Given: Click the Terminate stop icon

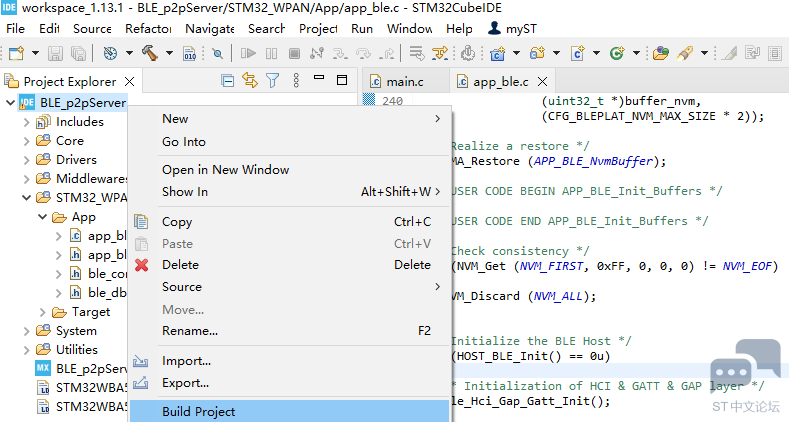Looking at the screenshot, I should [x=294, y=53].
